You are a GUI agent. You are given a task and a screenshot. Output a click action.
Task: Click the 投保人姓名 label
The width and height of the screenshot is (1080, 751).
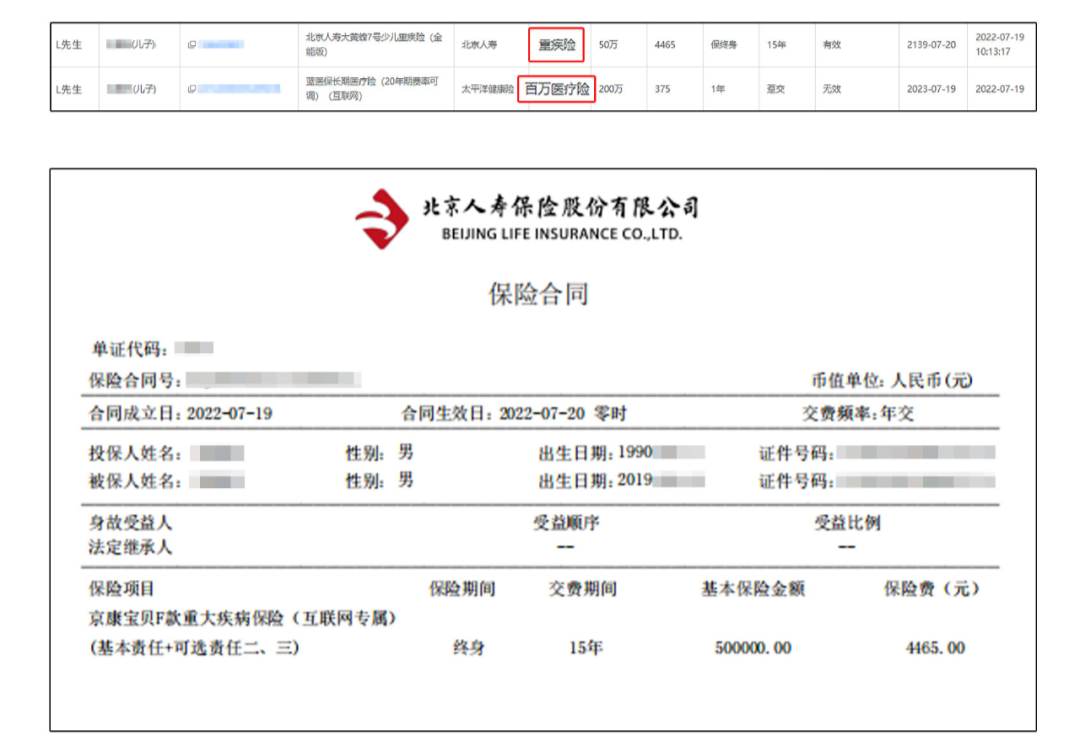coord(135,453)
